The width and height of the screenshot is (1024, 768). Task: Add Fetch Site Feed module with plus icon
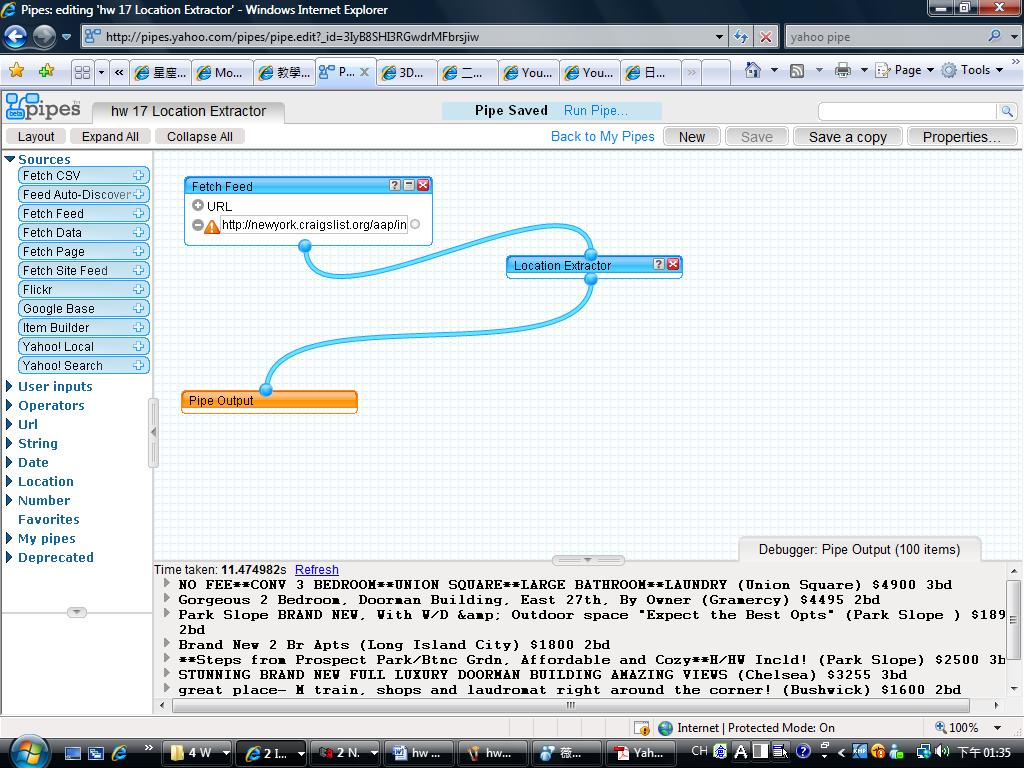tap(138, 270)
